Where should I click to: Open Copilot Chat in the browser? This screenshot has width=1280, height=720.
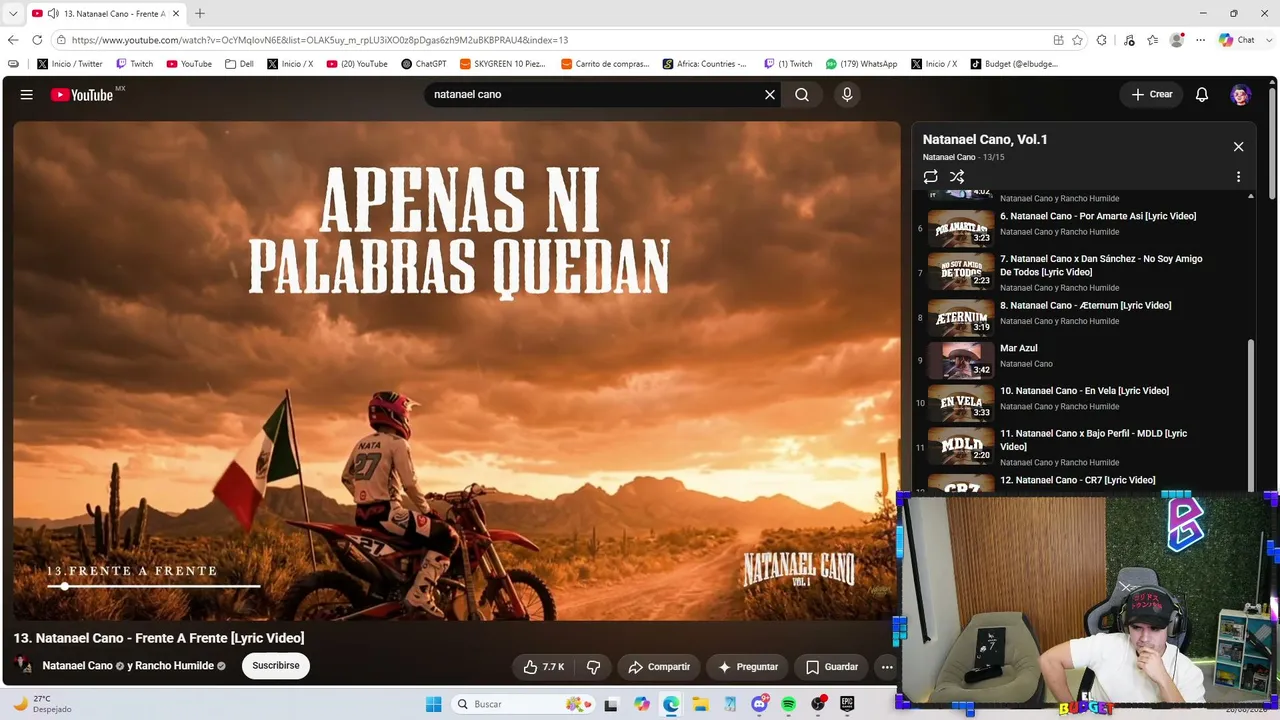1237,40
